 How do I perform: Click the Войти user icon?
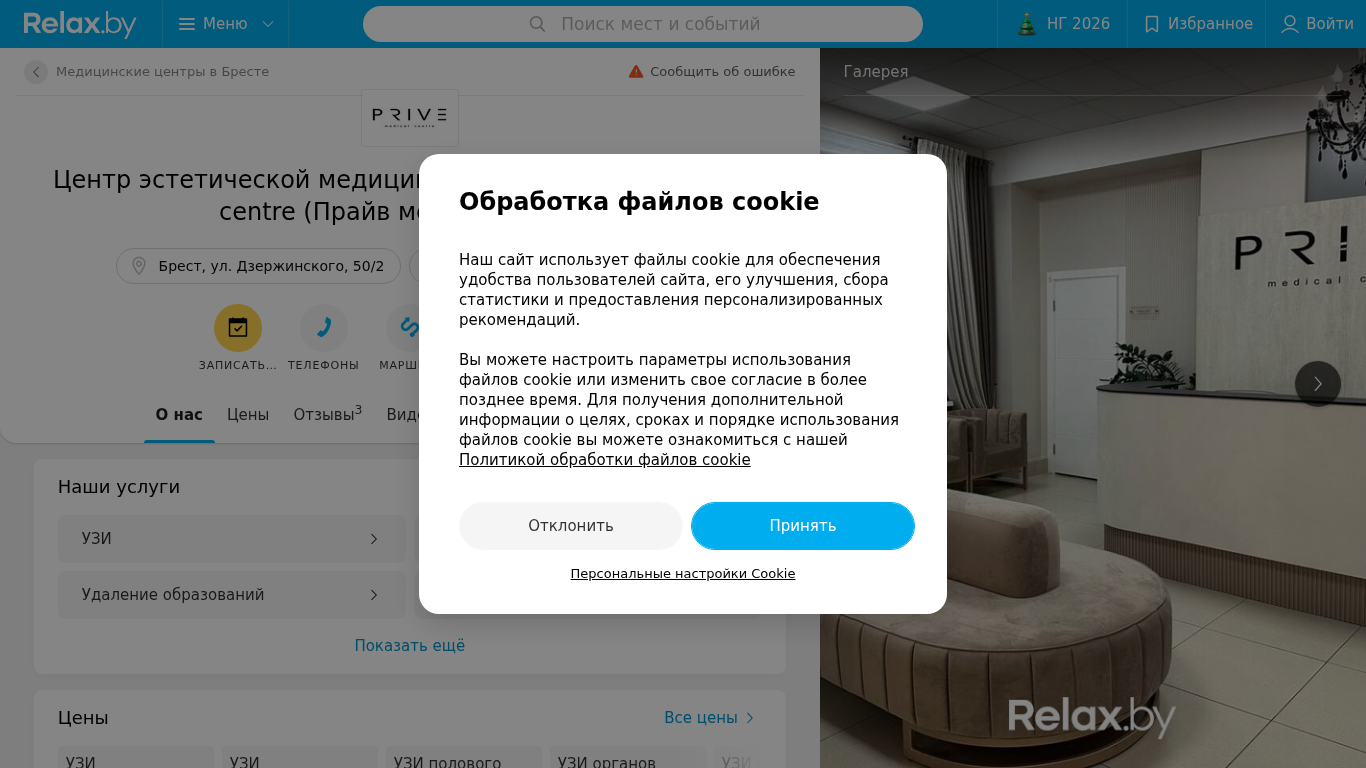pos(1290,24)
